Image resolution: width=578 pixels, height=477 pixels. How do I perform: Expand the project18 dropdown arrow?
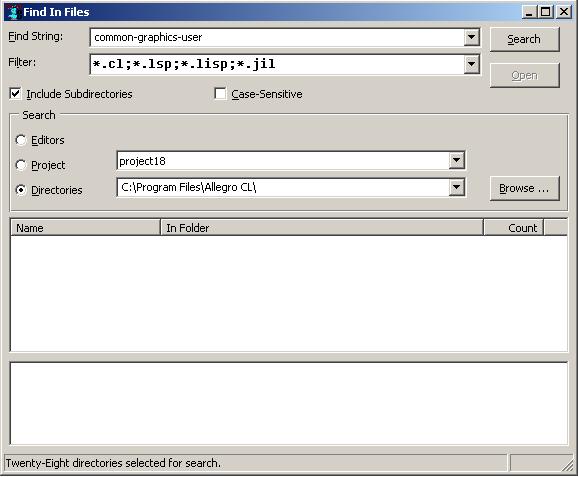pos(456,161)
